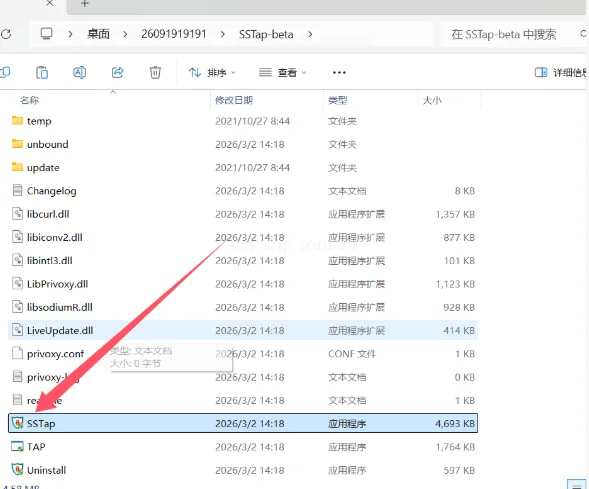
Task: Select the SSTap application icon
Action: point(17,423)
